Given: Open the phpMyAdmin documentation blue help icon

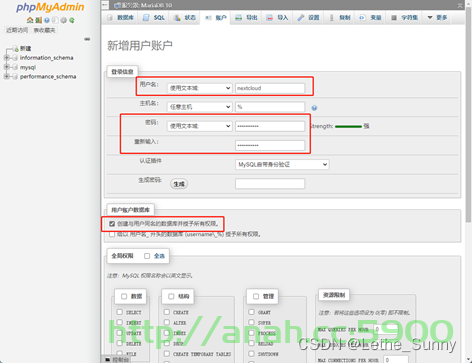Looking at the screenshot, I should point(47,20).
